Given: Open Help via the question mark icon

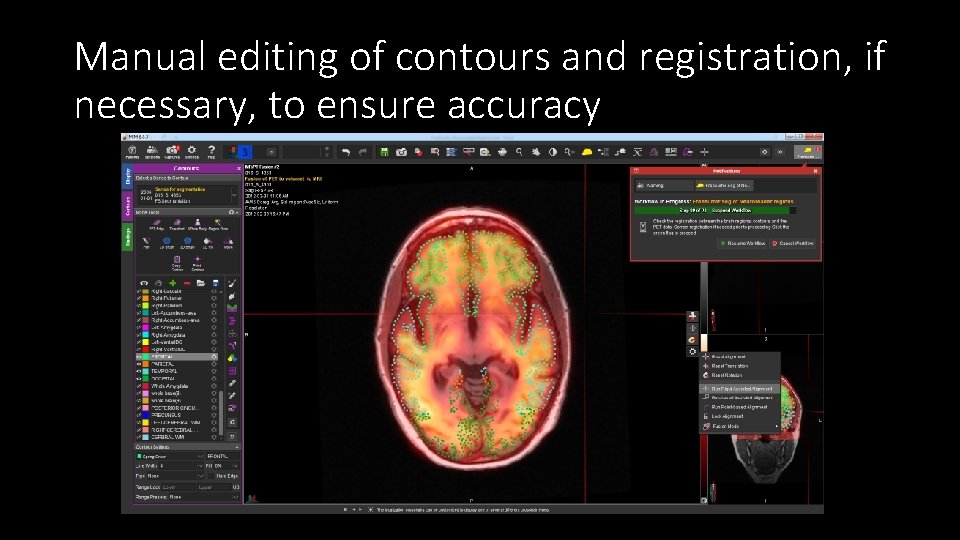Looking at the screenshot, I should (211, 151).
